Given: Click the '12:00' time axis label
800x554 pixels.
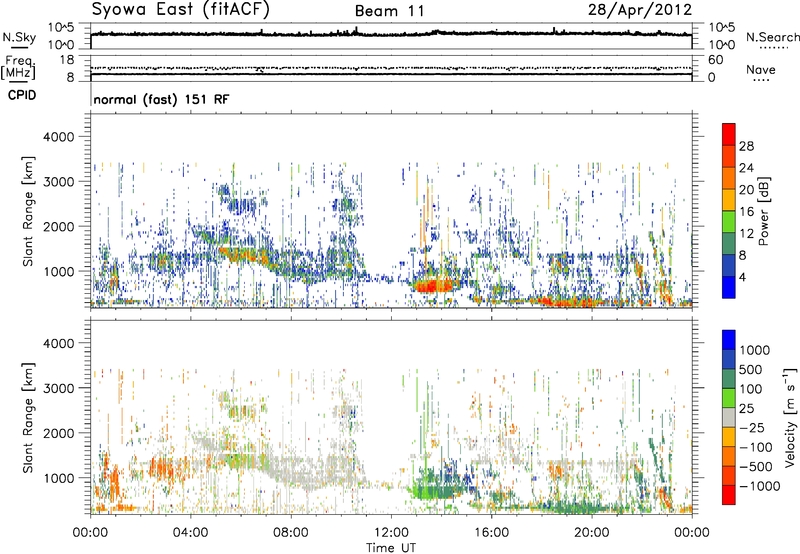Looking at the screenshot, I should 391,533.
